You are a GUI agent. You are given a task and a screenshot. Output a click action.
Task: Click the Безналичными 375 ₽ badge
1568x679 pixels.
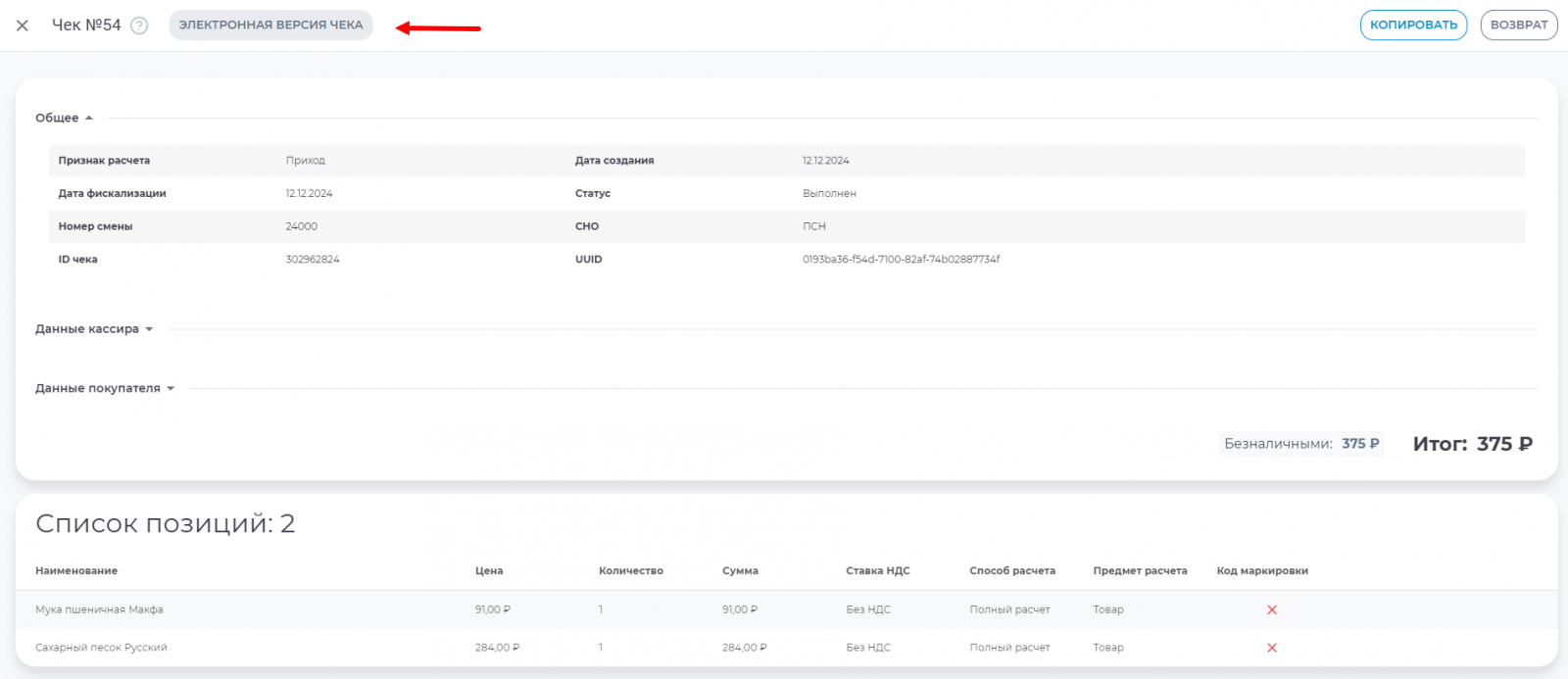[x=1301, y=444]
